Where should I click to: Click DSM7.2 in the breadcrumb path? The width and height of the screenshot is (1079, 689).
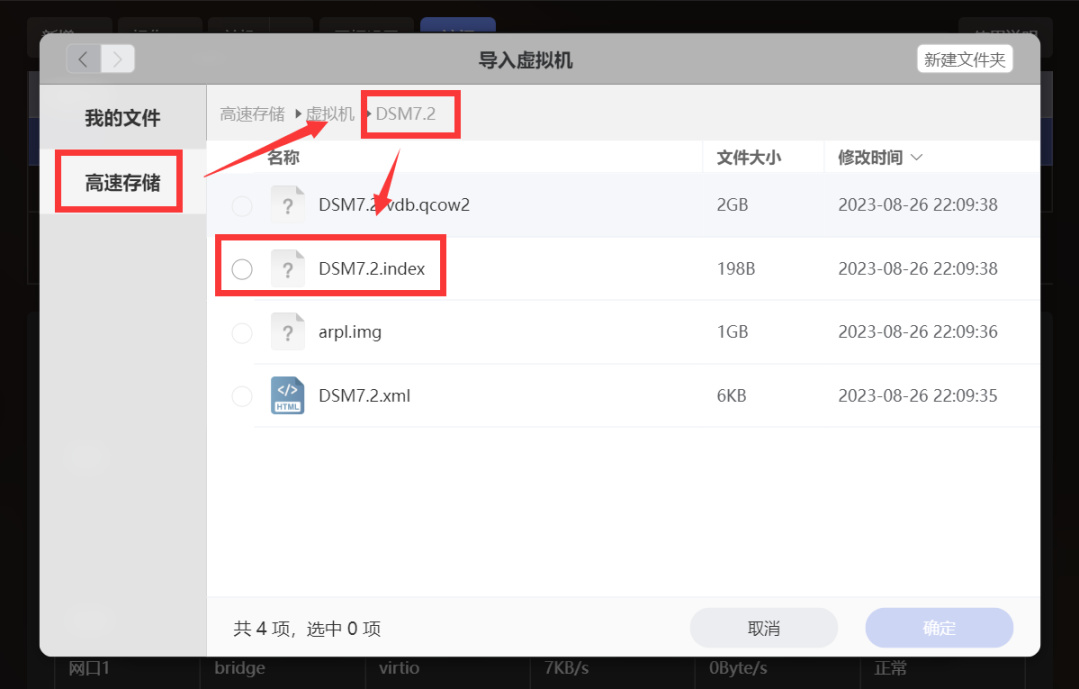405,114
